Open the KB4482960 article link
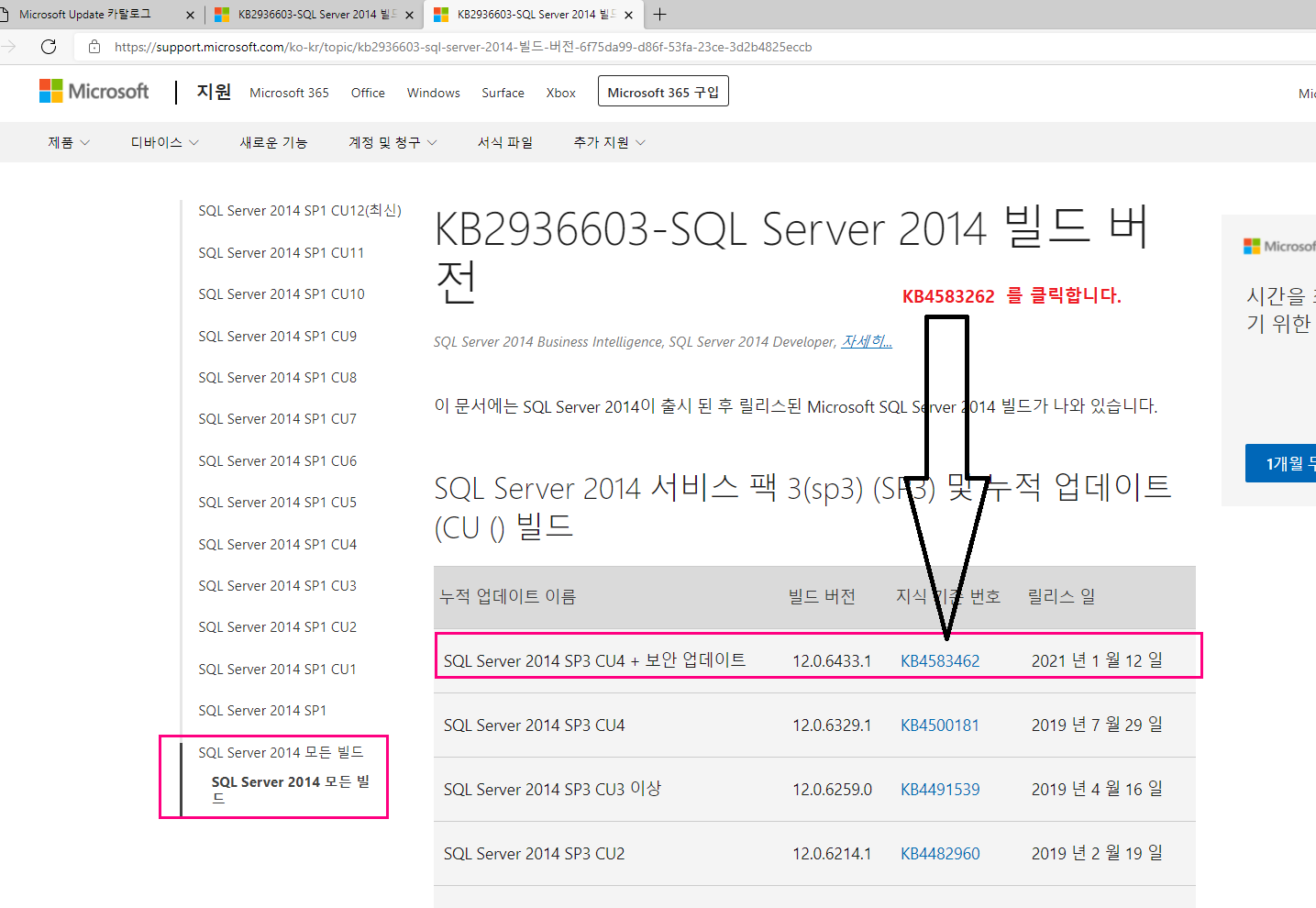Viewport: 1316px width, 908px height. (x=940, y=853)
